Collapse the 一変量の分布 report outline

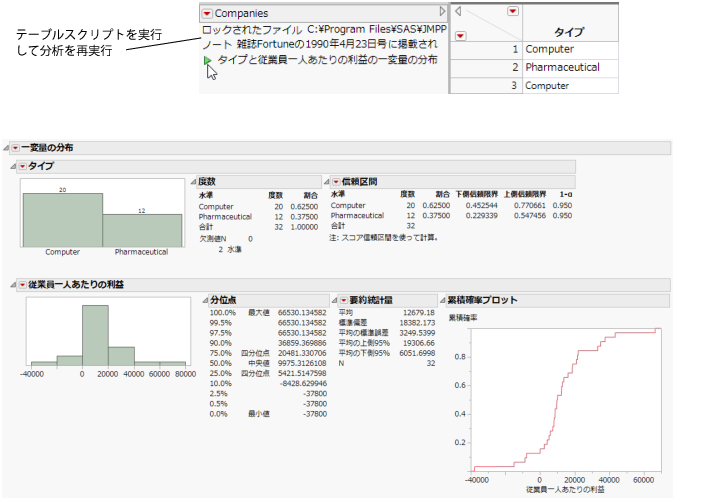(x=6, y=147)
